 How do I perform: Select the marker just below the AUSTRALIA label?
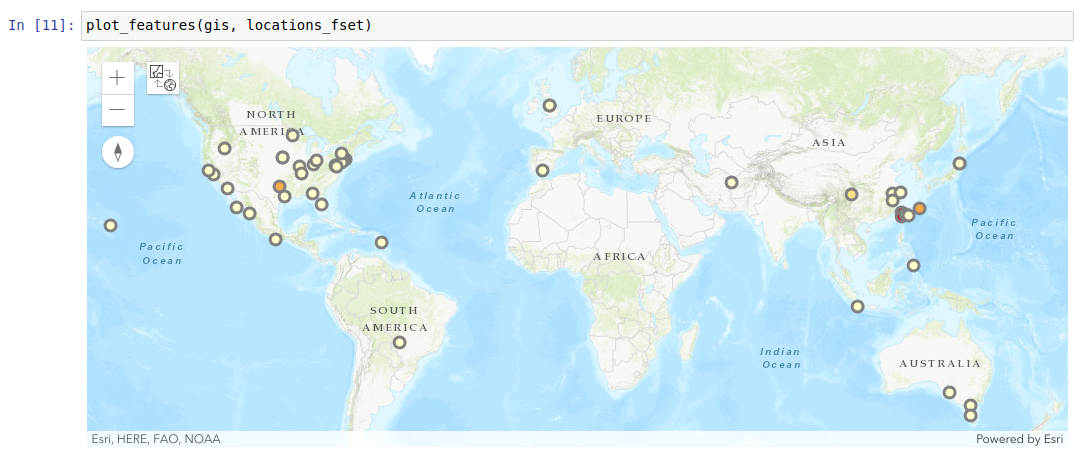click(949, 392)
